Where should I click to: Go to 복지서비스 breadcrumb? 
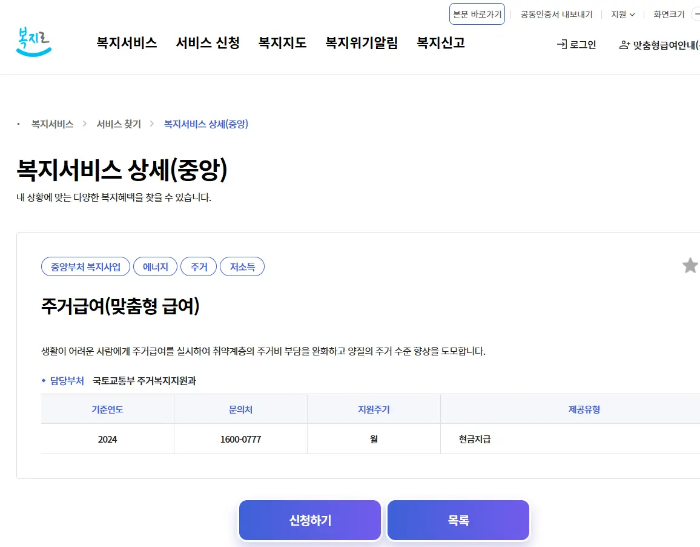point(52,124)
